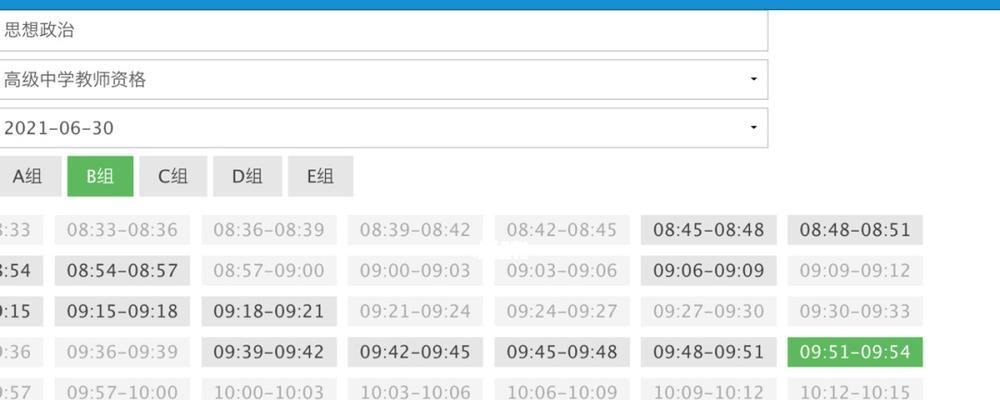Click the disabled 09:00-09:03 slot
The height and width of the screenshot is (400, 1000).
click(x=415, y=270)
